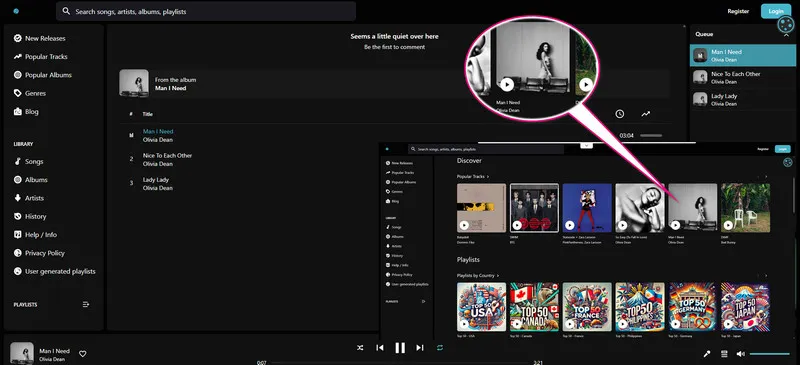Open User generated playlists in the main sidebar
This screenshot has width=800, height=365.
[55, 272]
